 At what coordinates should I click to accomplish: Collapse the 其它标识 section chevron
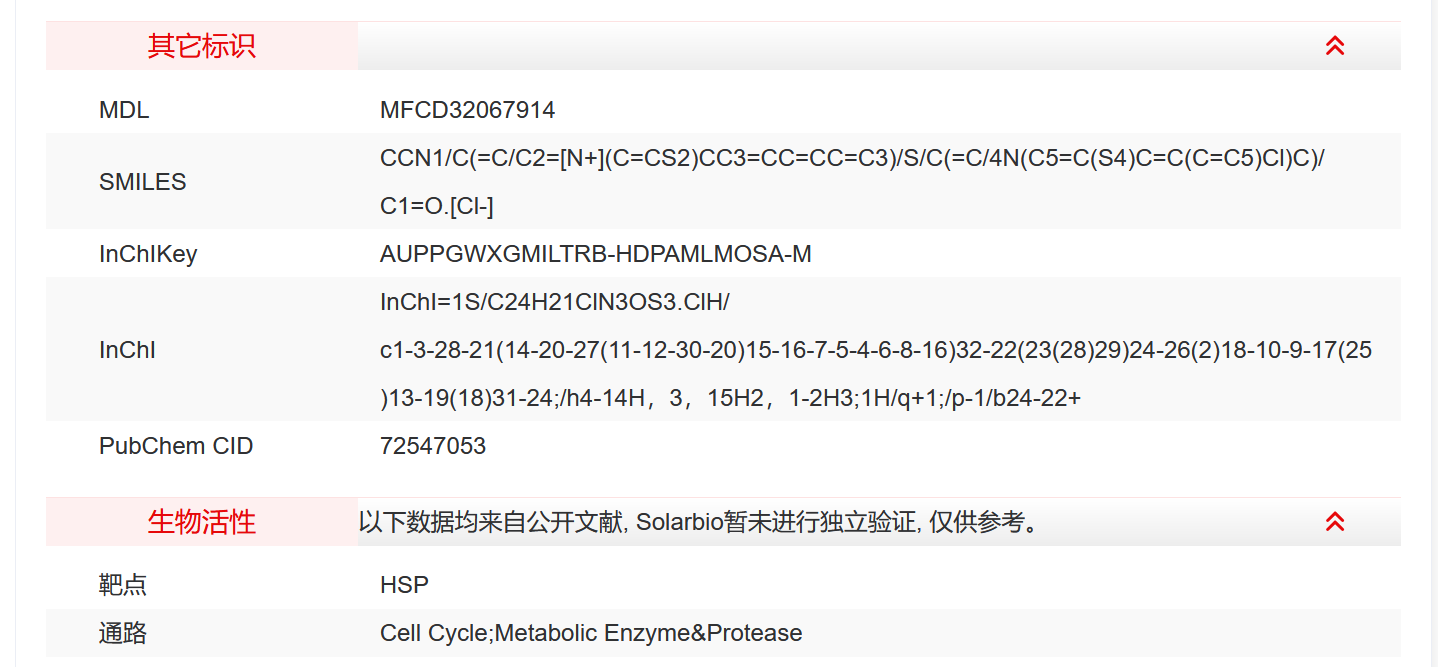pyautogui.click(x=1334, y=46)
